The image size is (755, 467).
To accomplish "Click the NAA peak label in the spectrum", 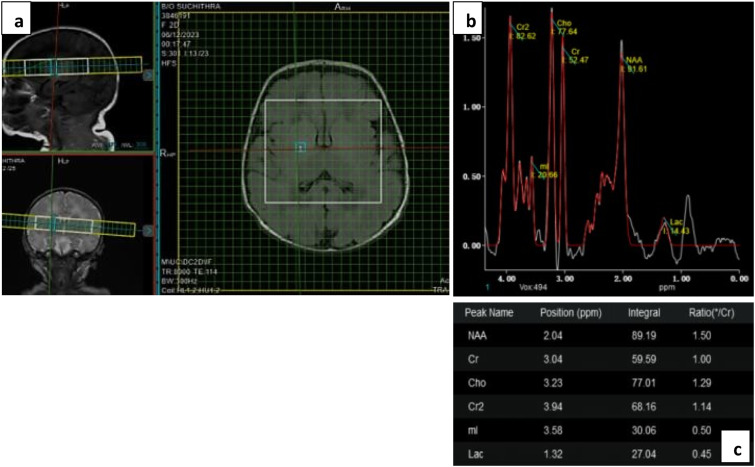I will pyautogui.click(x=635, y=64).
